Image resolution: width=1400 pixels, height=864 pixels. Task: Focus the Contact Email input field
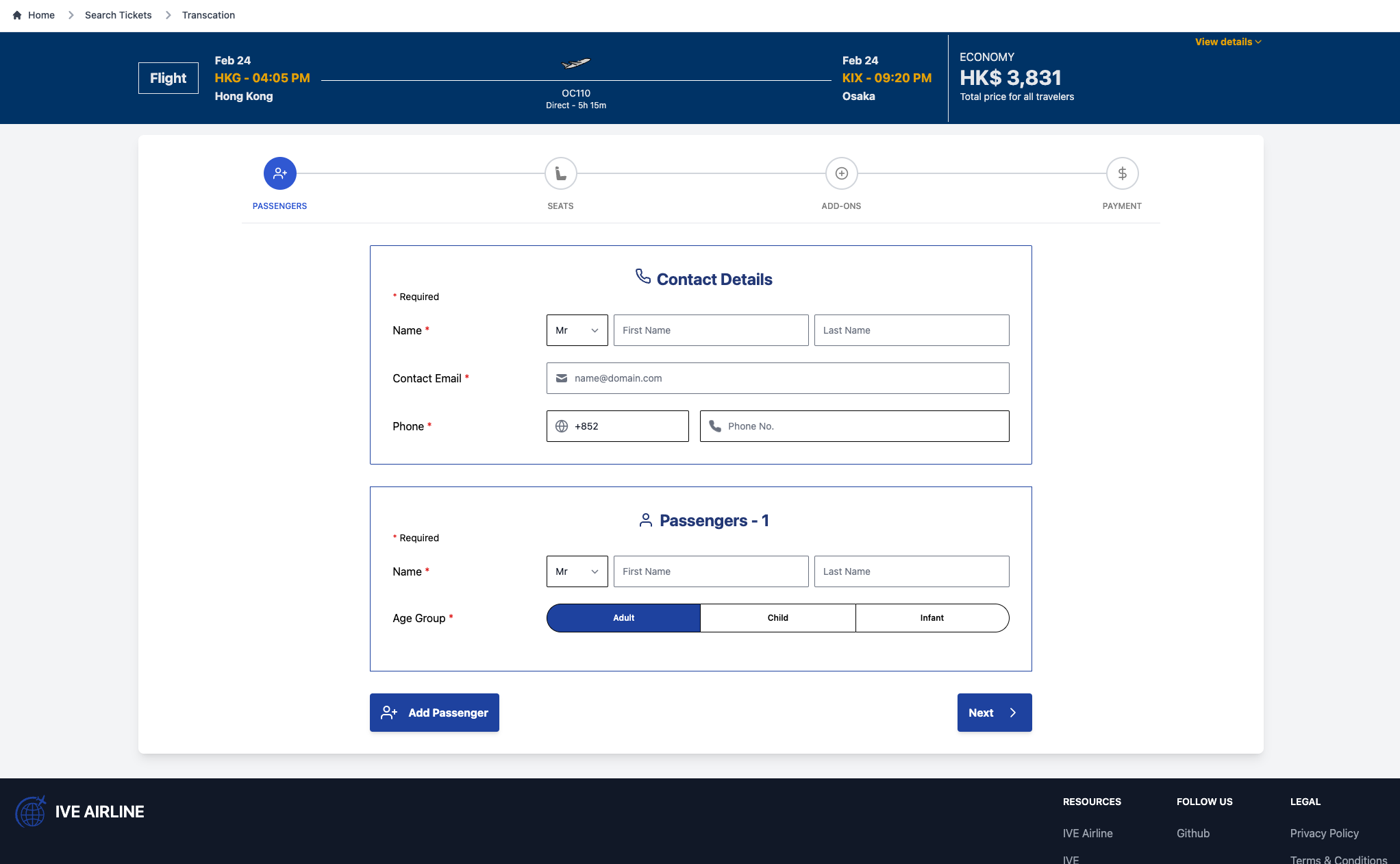click(x=788, y=378)
